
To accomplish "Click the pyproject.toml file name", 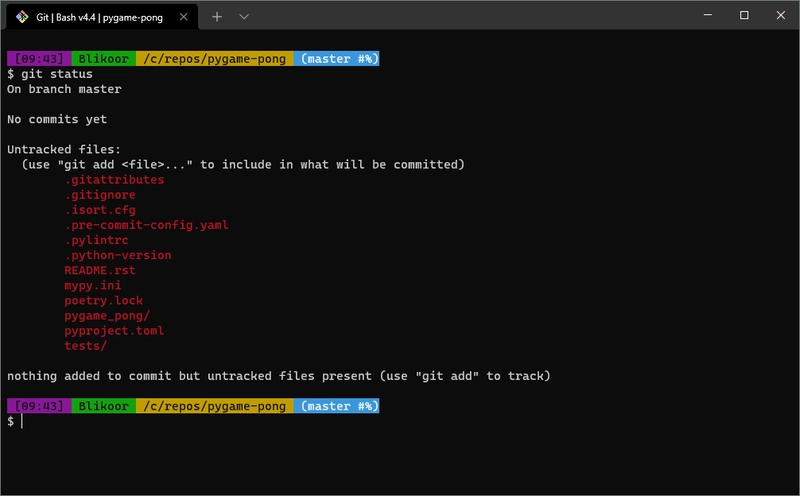I will 114,331.
